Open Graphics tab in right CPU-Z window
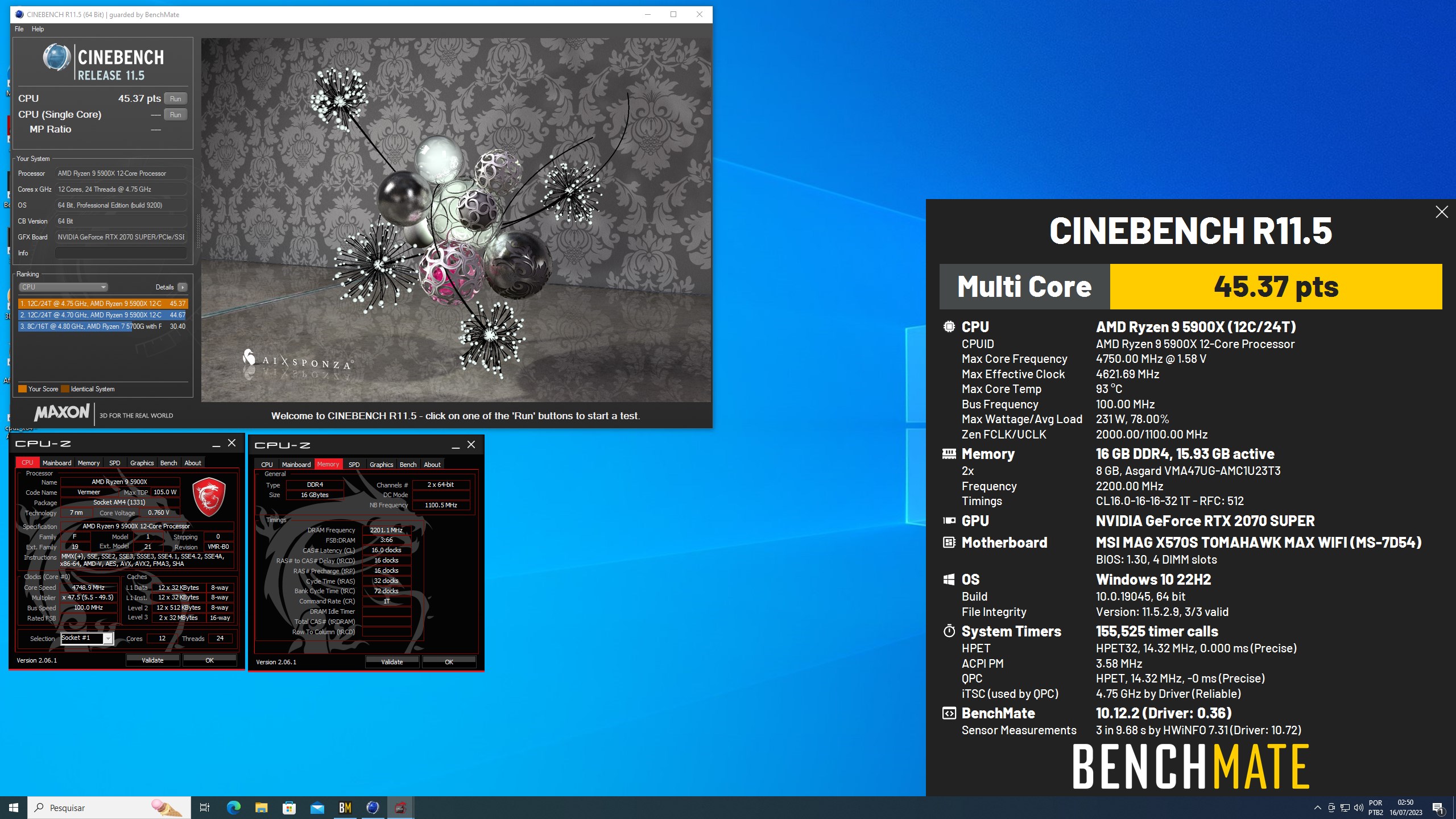Viewport: 1456px width, 819px height. pos(381,465)
